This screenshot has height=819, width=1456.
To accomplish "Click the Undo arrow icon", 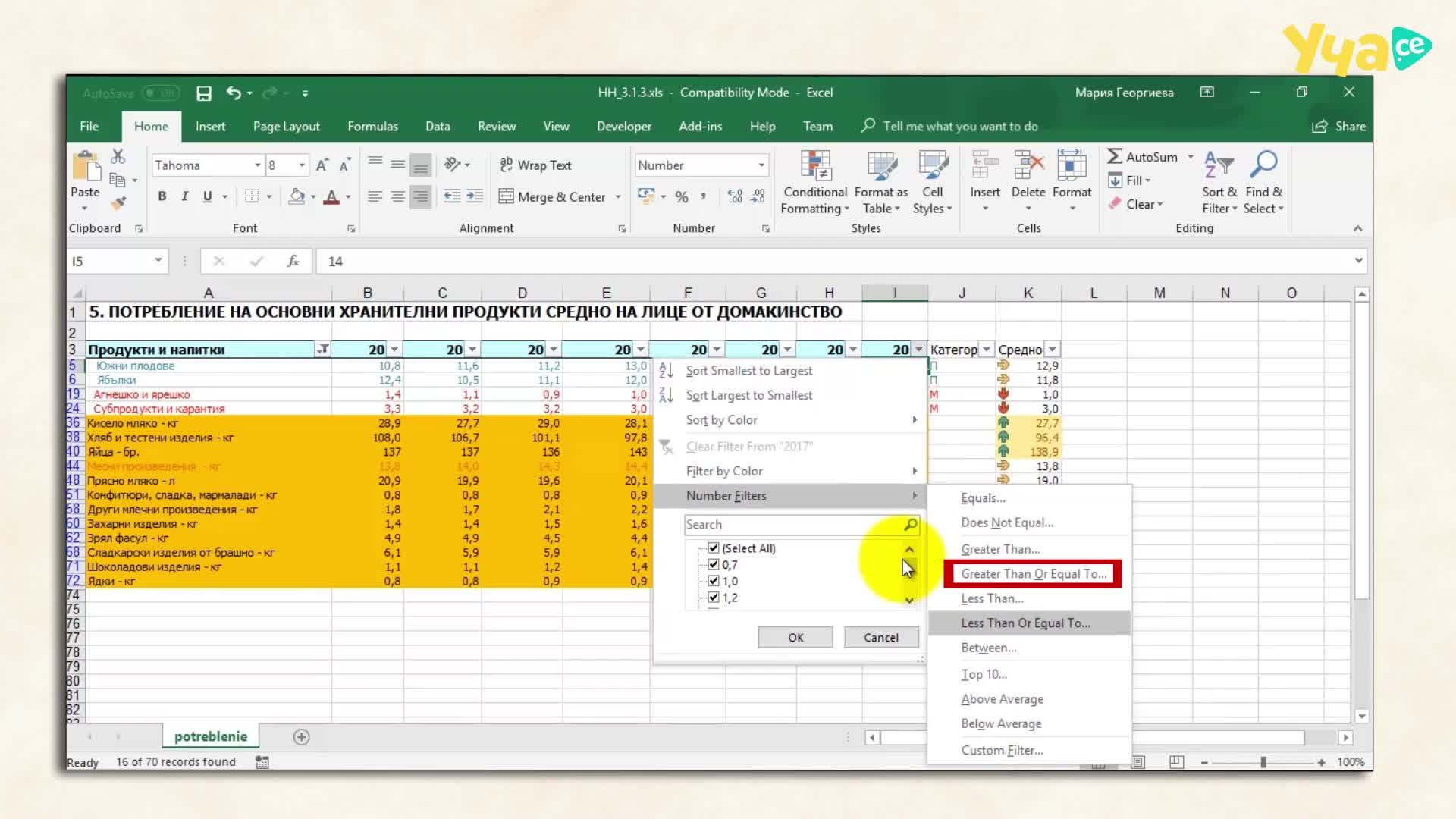I will coord(234,93).
